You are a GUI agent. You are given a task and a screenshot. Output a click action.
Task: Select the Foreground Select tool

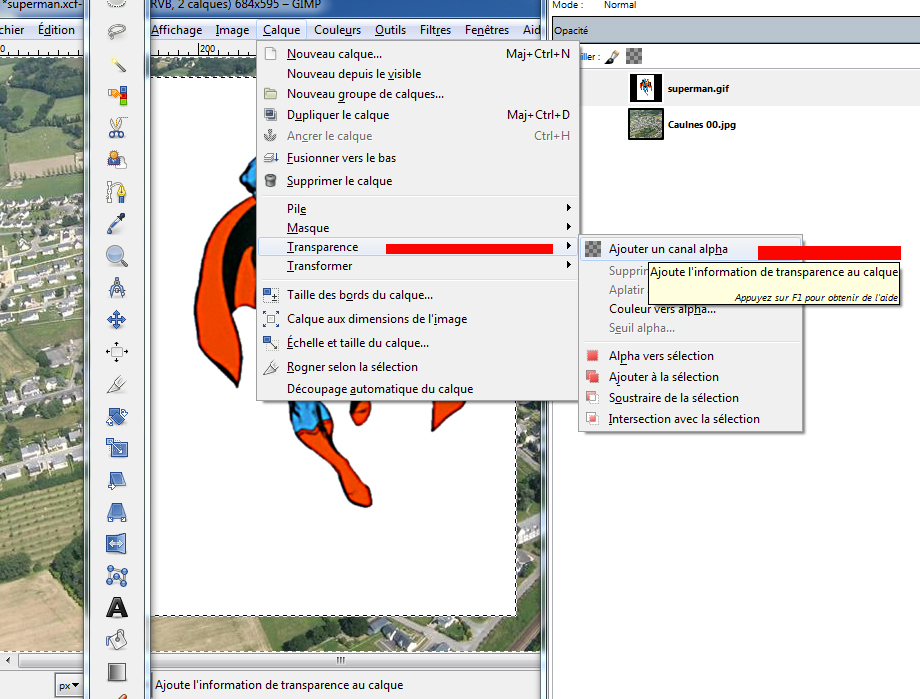click(117, 159)
